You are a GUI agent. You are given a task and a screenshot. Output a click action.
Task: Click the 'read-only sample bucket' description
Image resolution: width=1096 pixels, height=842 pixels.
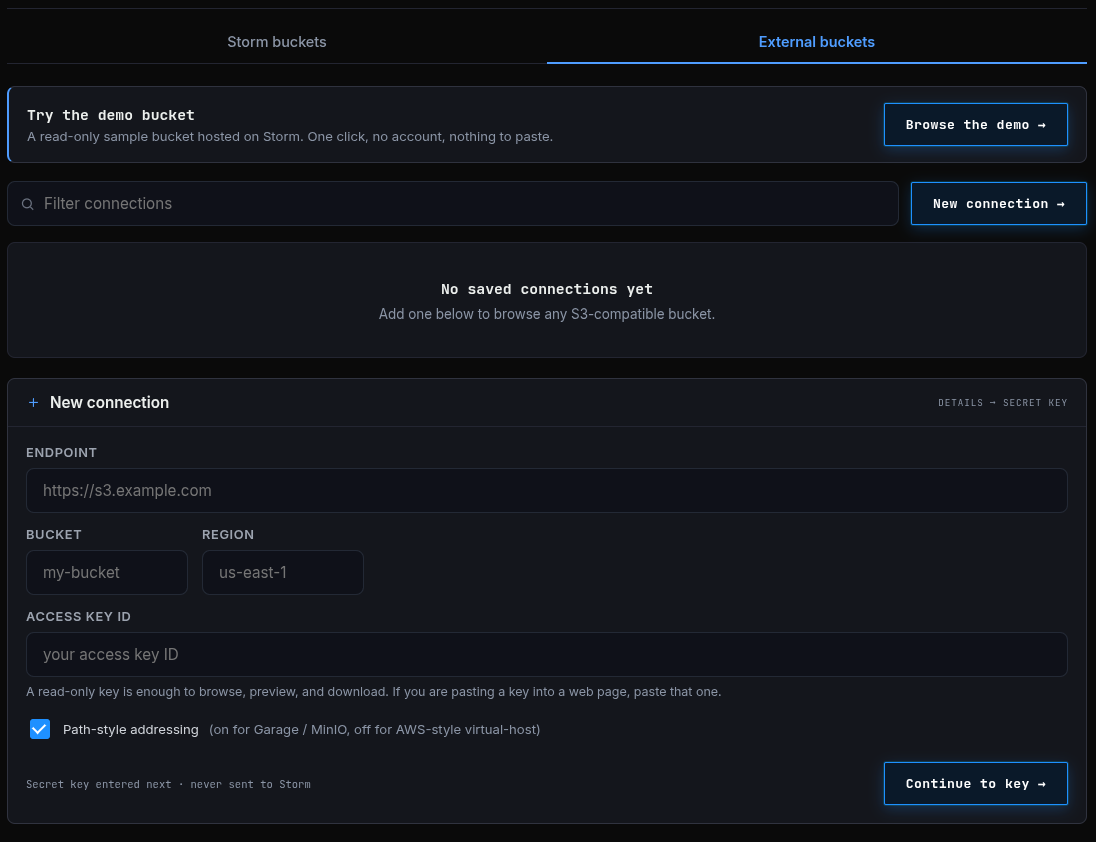click(x=290, y=137)
